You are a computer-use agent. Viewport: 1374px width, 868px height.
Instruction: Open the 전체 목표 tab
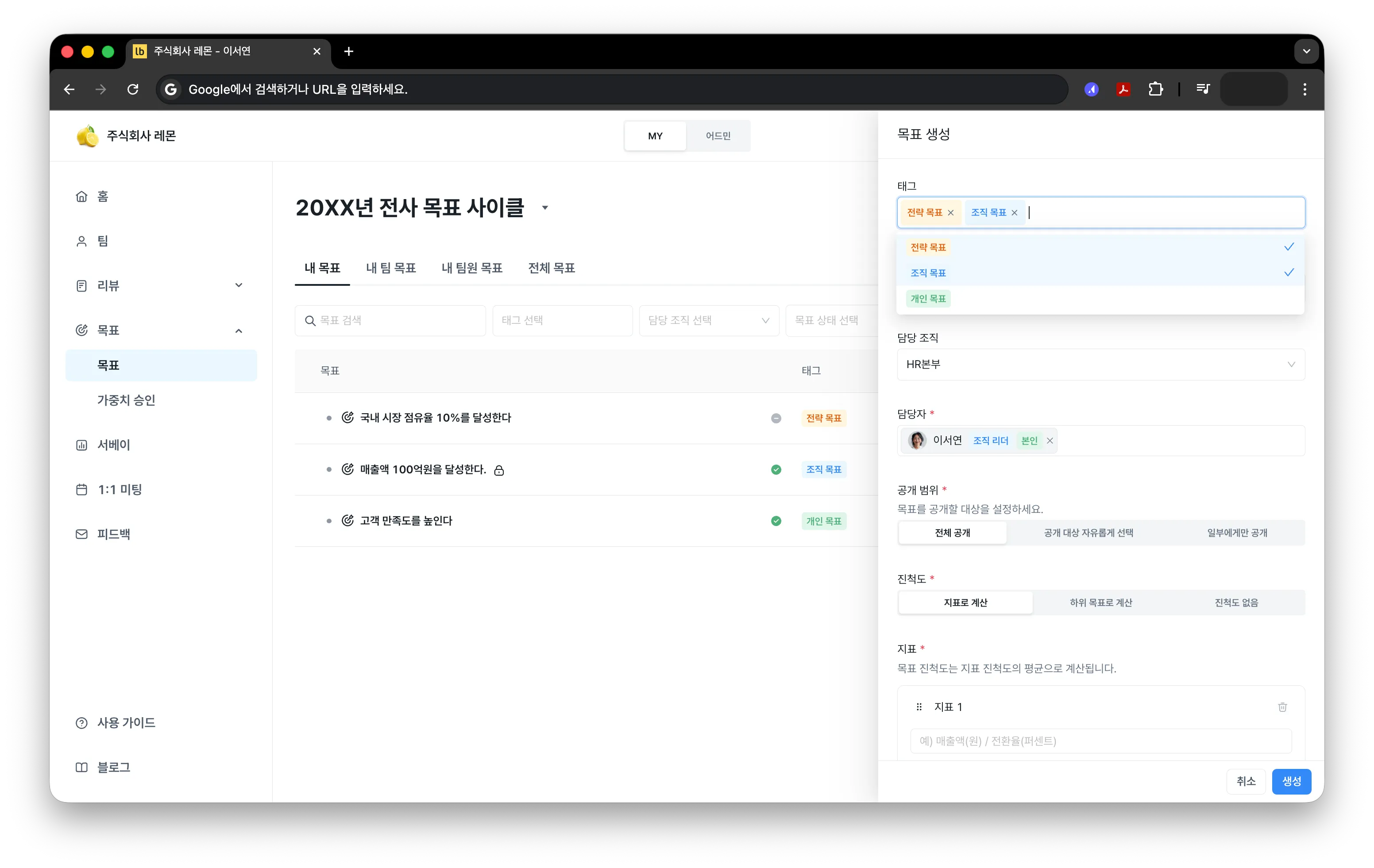[551, 268]
